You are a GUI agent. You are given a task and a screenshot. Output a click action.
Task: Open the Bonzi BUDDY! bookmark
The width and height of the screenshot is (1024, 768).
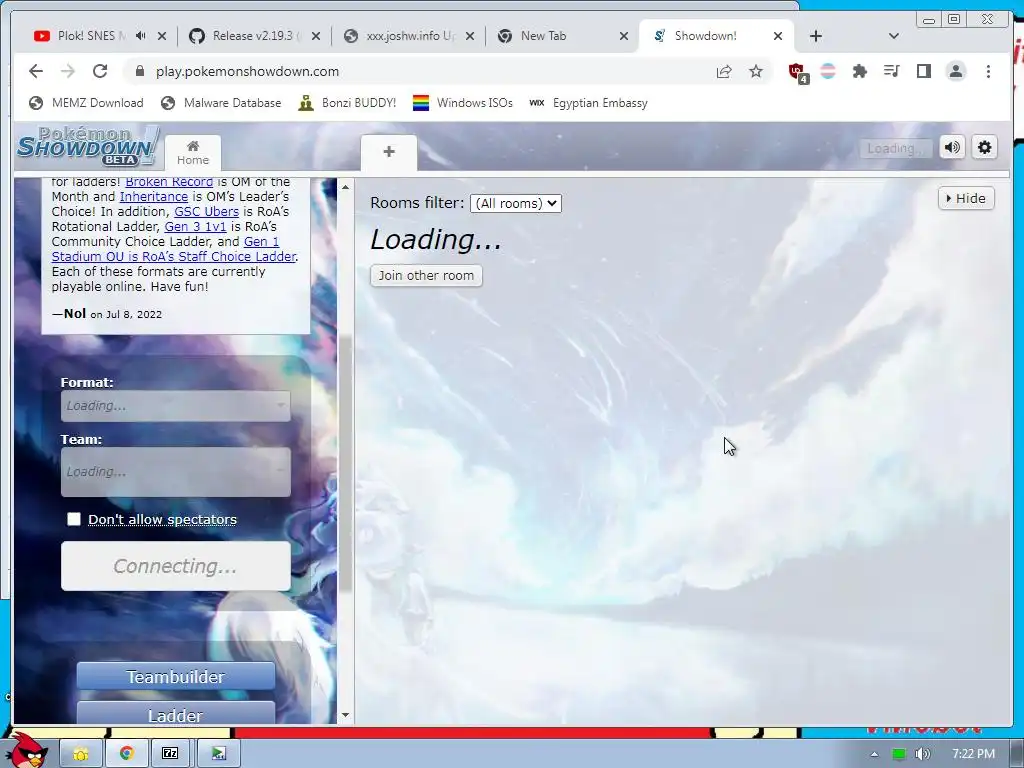coord(347,103)
